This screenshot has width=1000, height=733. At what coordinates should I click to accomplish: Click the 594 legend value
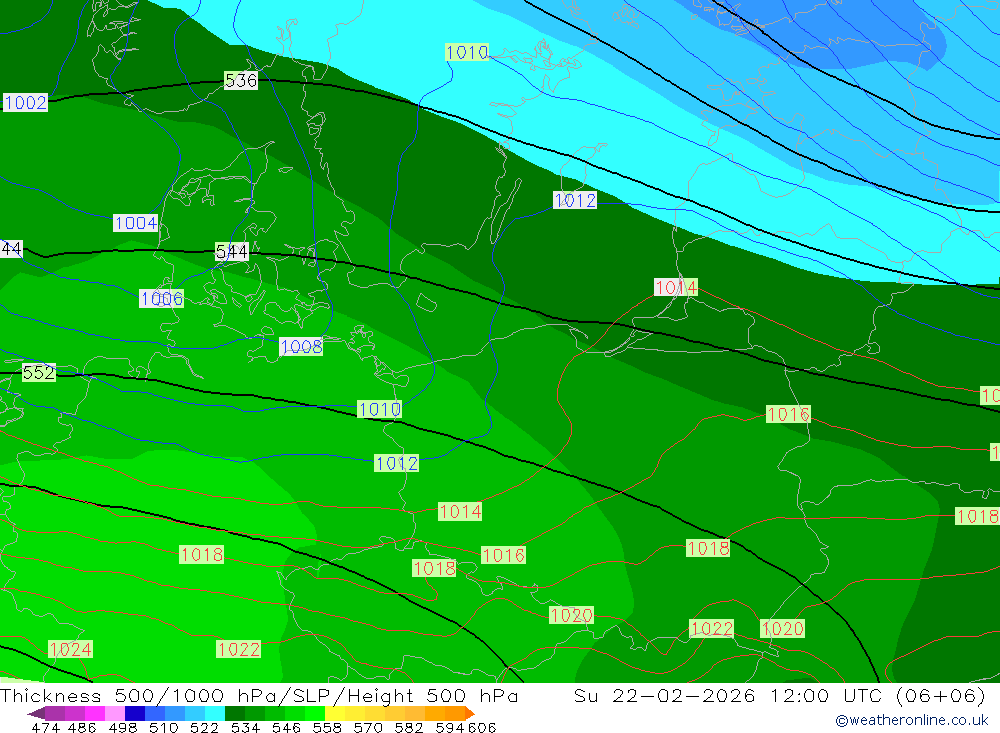click(x=450, y=728)
